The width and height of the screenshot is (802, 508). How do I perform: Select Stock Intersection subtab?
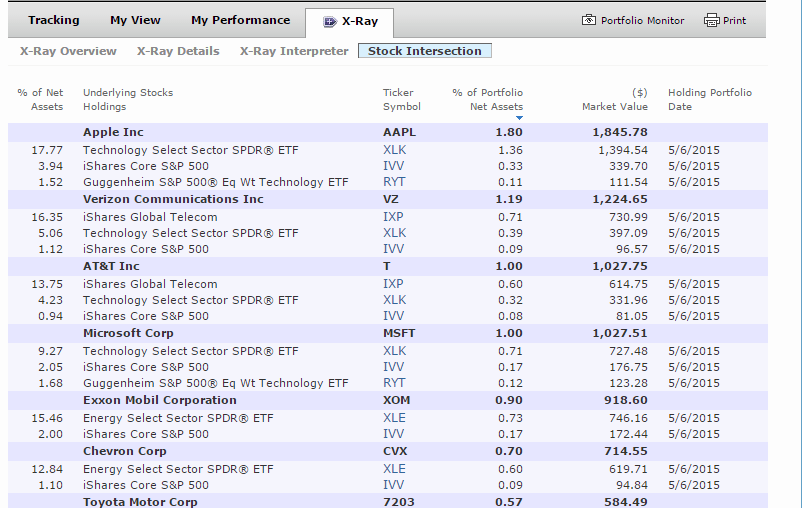point(425,51)
